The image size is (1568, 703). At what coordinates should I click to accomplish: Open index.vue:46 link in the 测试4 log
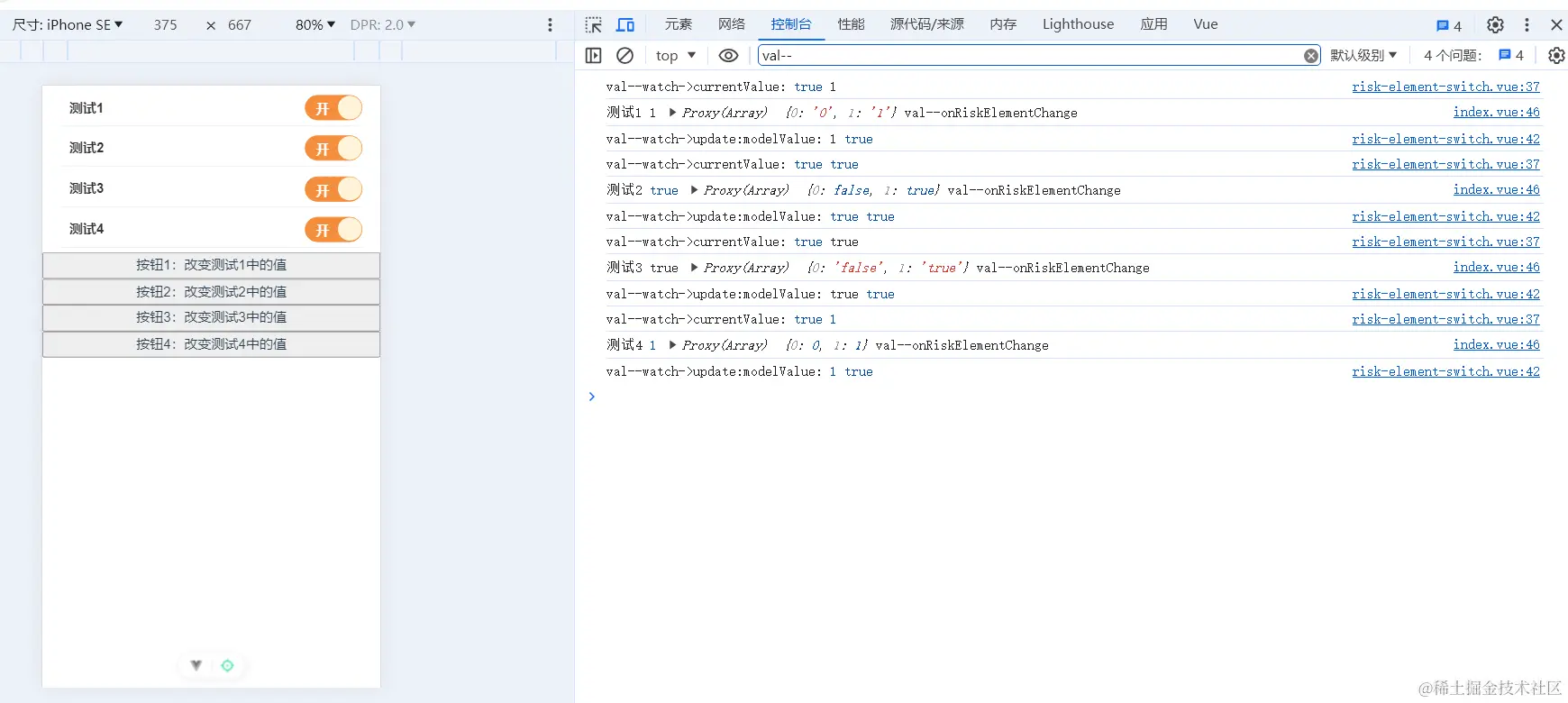click(x=1497, y=344)
